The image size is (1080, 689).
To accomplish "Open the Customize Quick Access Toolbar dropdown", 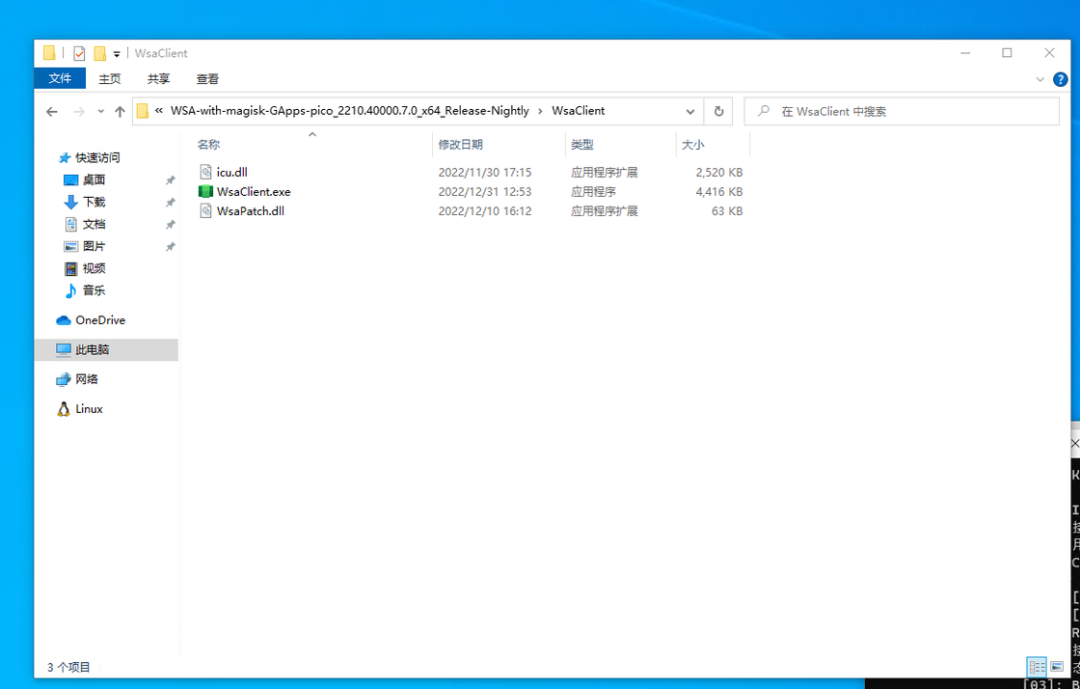I will [x=116, y=54].
